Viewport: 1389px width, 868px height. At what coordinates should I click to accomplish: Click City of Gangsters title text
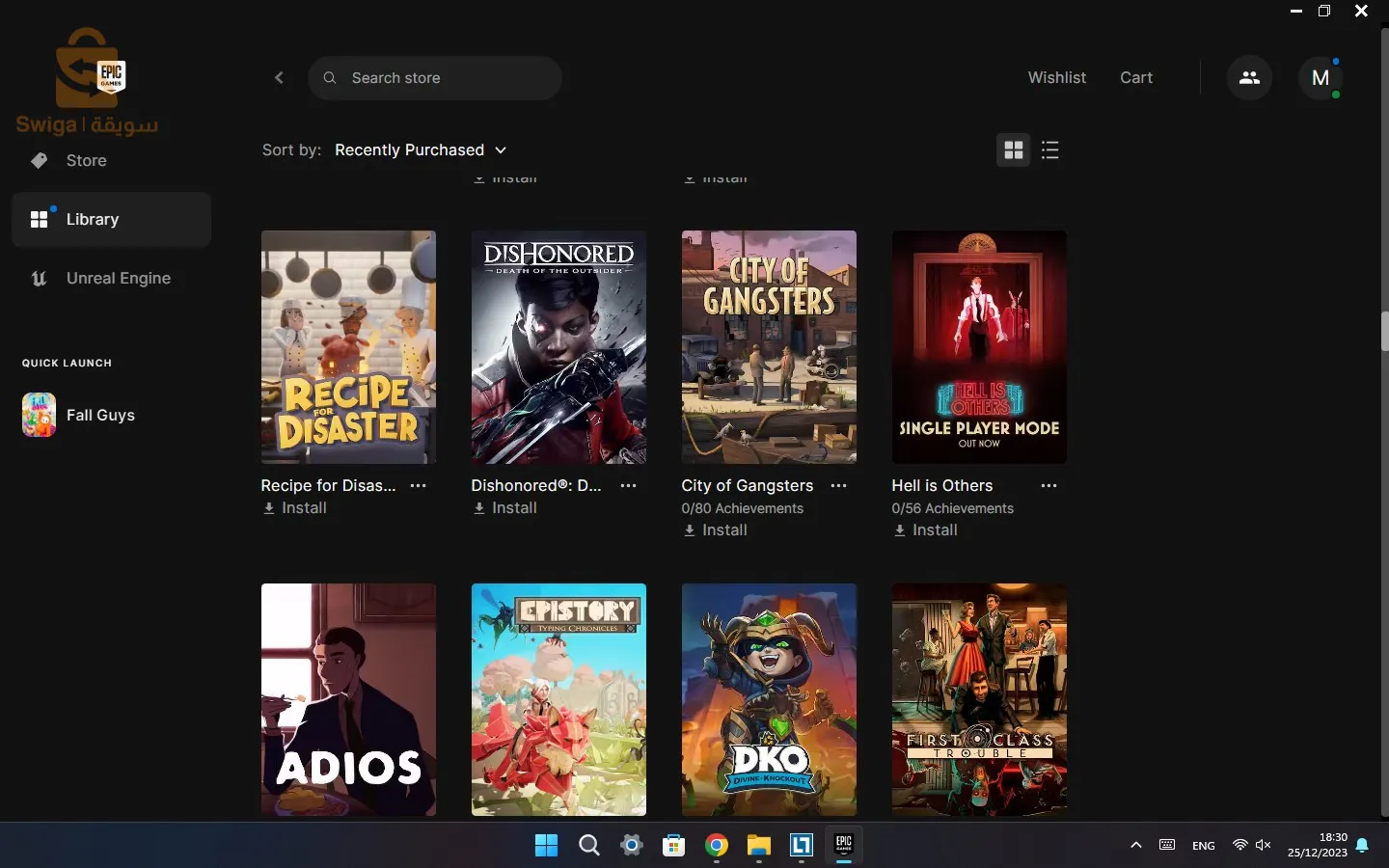coord(748,486)
